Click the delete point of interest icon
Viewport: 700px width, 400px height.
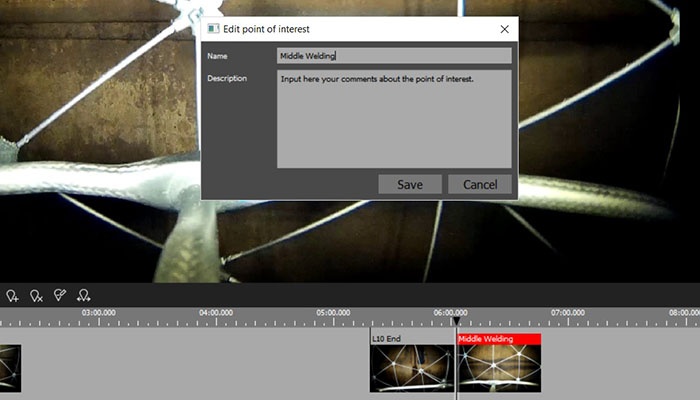(x=36, y=295)
